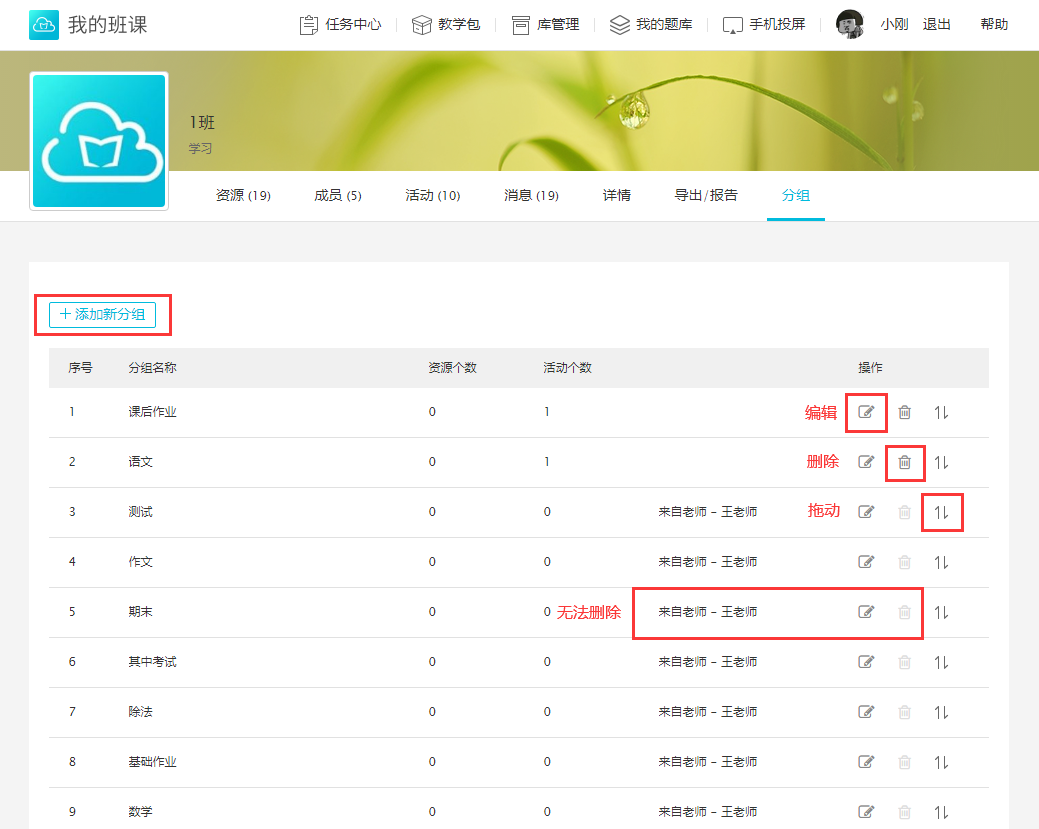Select the 语文 group name
The width and height of the screenshot is (1039, 829).
(140, 462)
